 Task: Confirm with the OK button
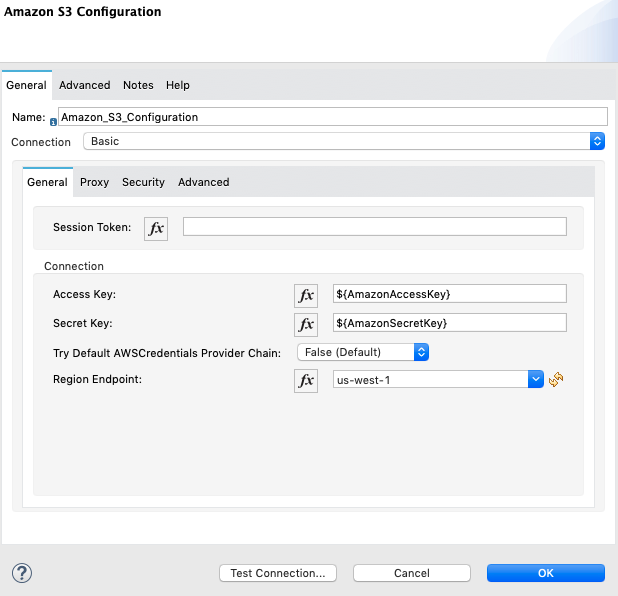(x=546, y=573)
